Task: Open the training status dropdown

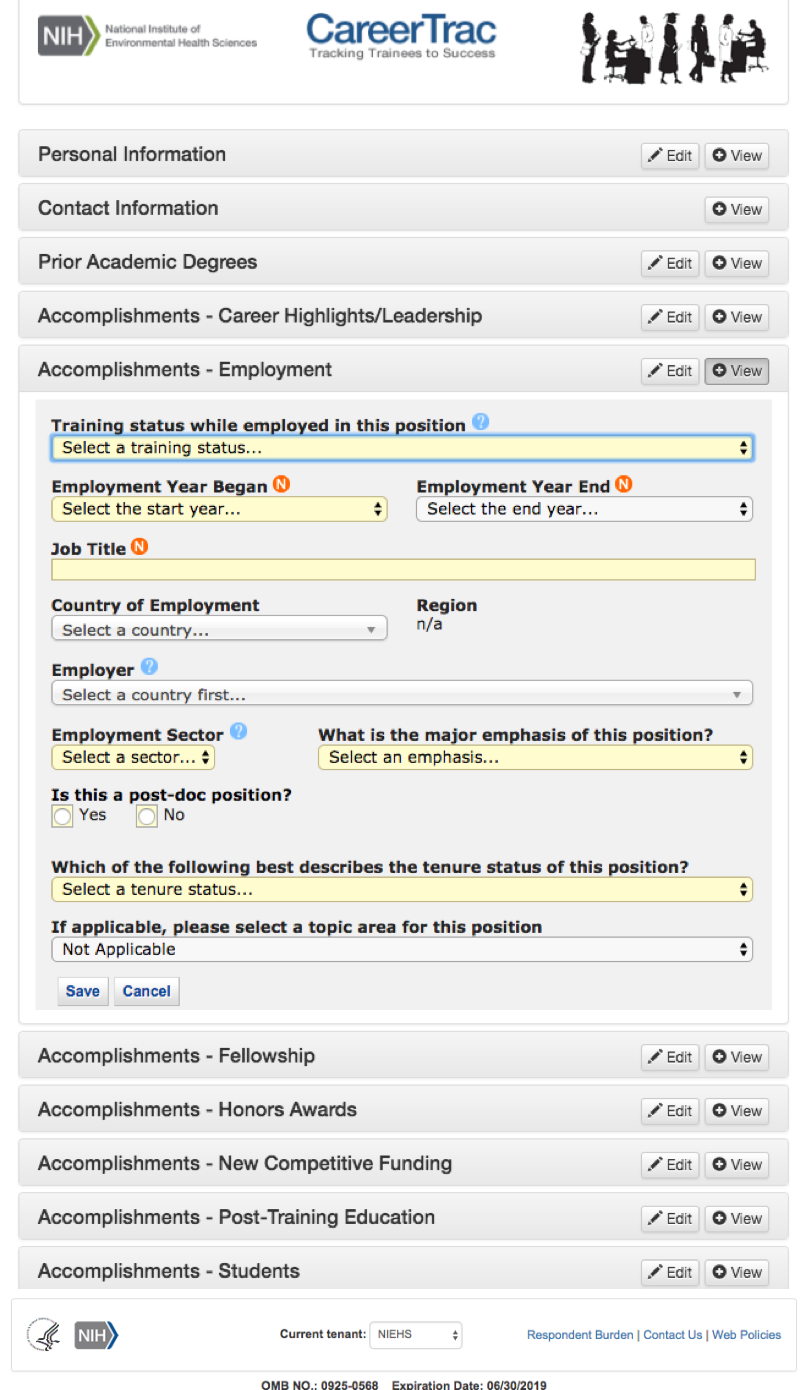Action: pyautogui.click(x=402, y=448)
